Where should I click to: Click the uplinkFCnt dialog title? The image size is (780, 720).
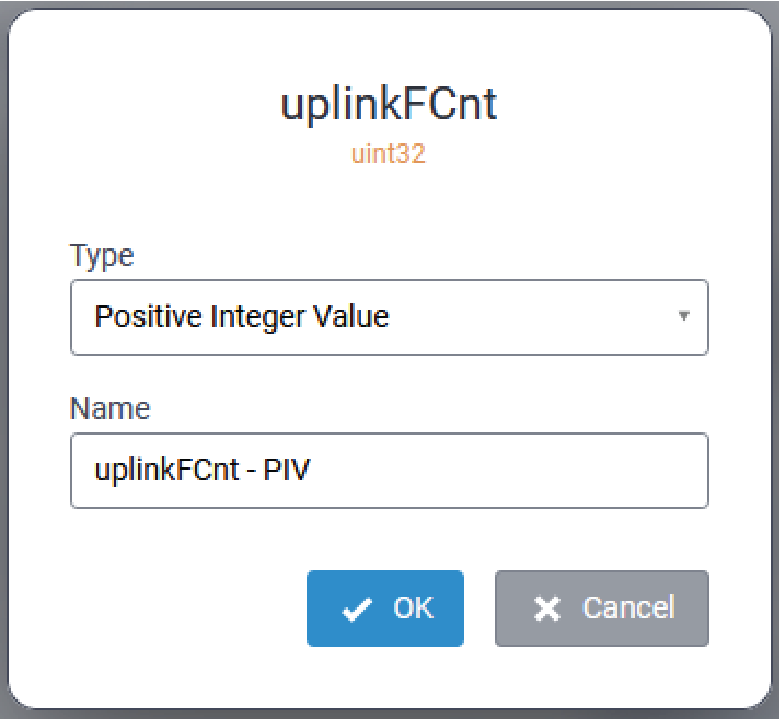pos(388,106)
